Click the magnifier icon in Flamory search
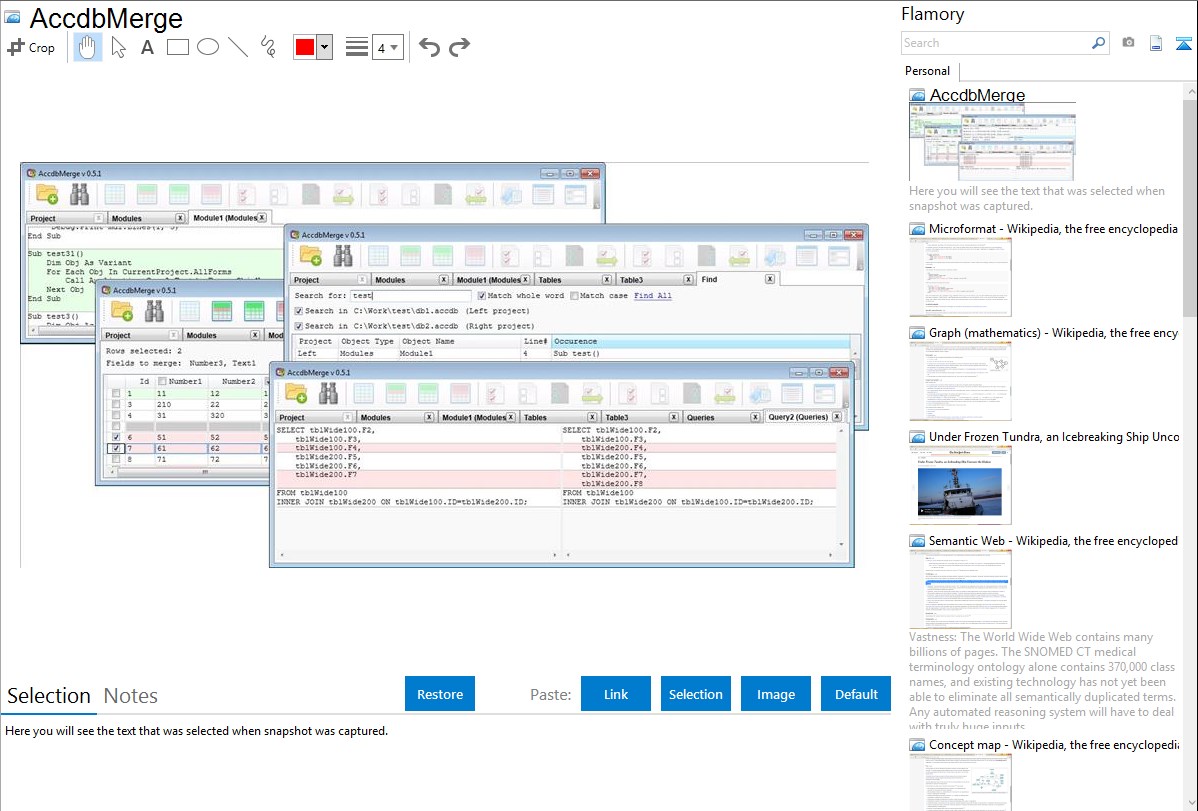1198x811 pixels. [x=1098, y=43]
